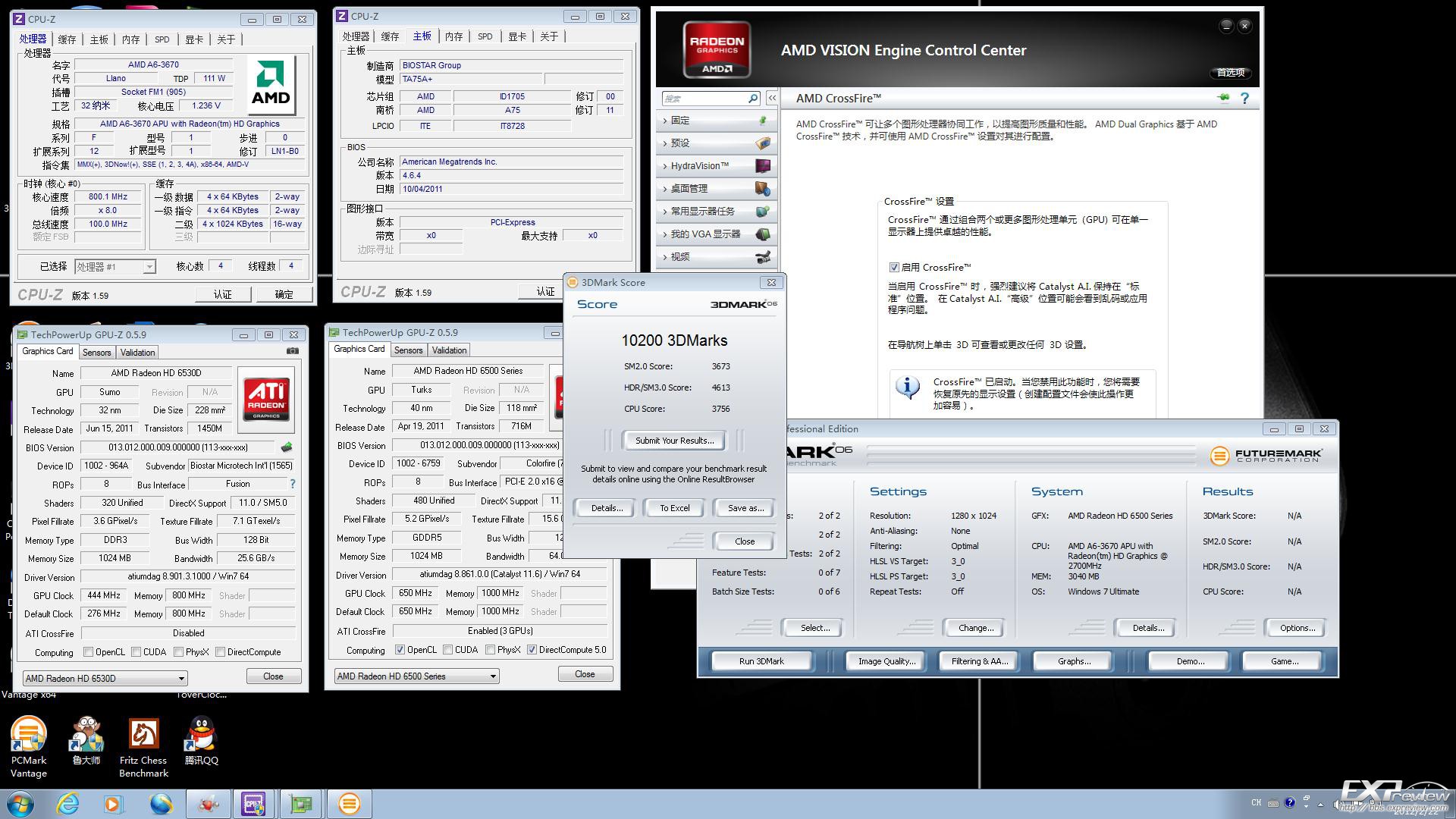Image resolution: width=1456 pixels, height=819 pixels.
Task: Click the Radeon Graphics logo in AMD VISION header
Action: 717,49
